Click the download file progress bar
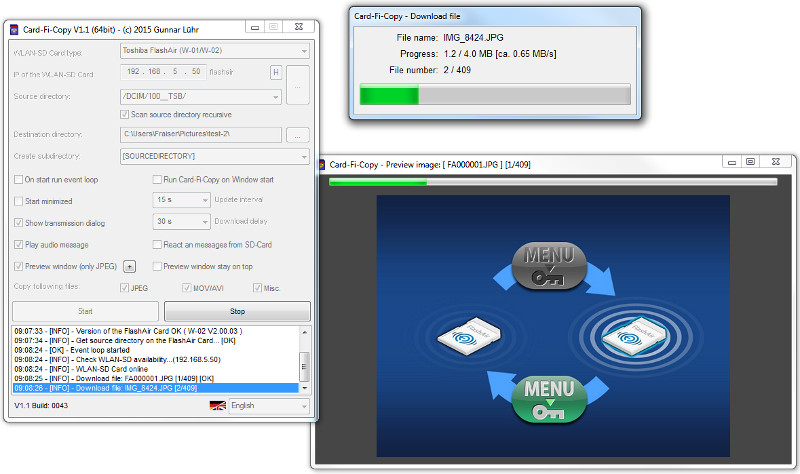 point(495,95)
